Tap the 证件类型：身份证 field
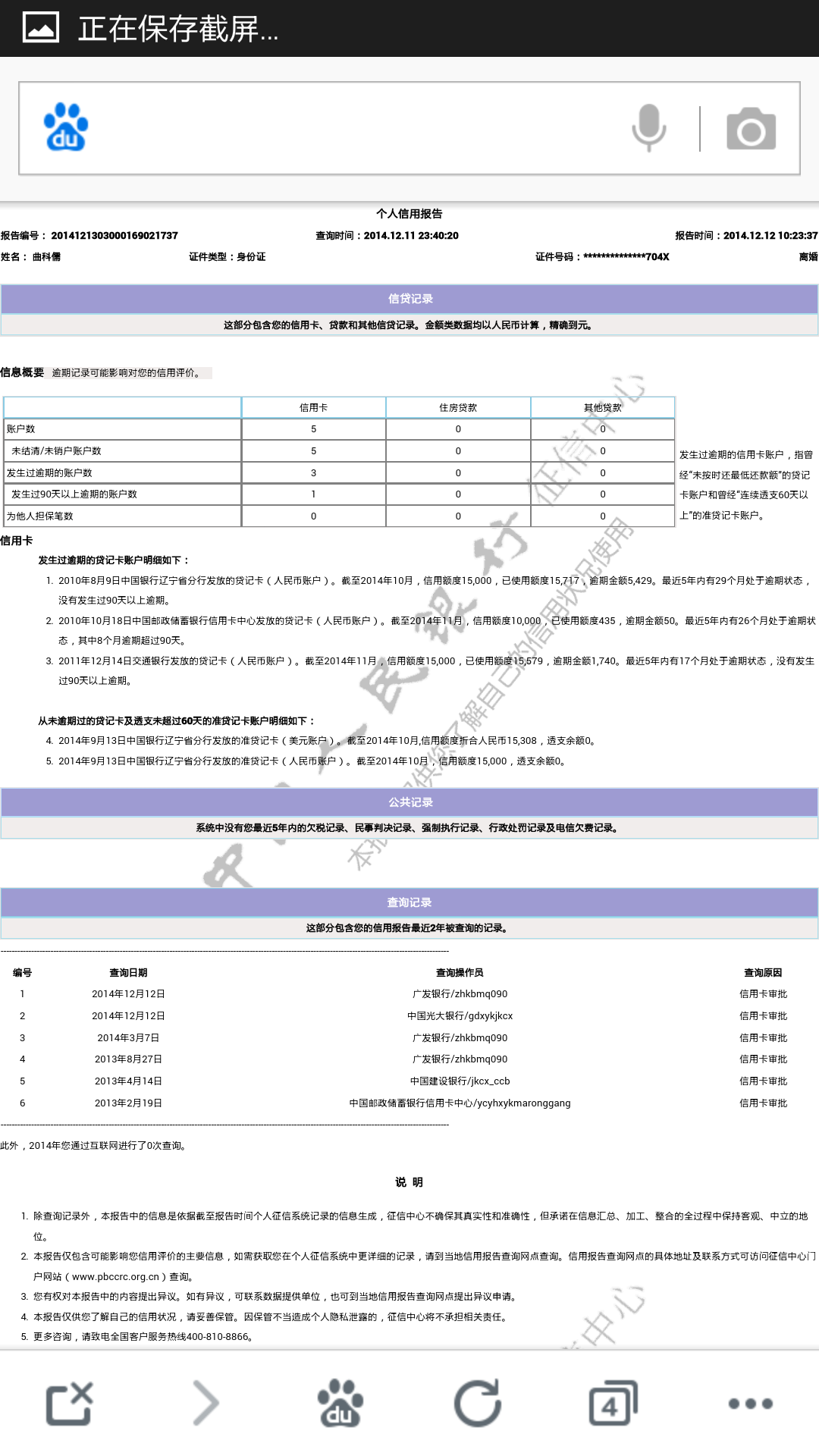This screenshot has width=819, height=1456. pos(227,257)
